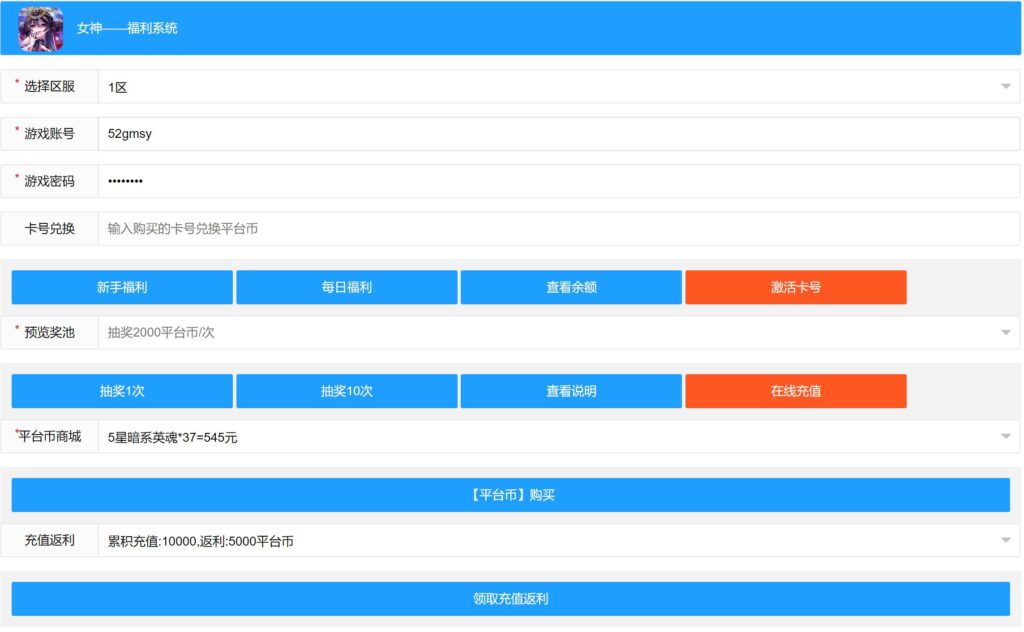The width and height of the screenshot is (1024, 632).
Task: Click the dropdown arrow in 充值返利 row
Action: [x=1006, y=541]
